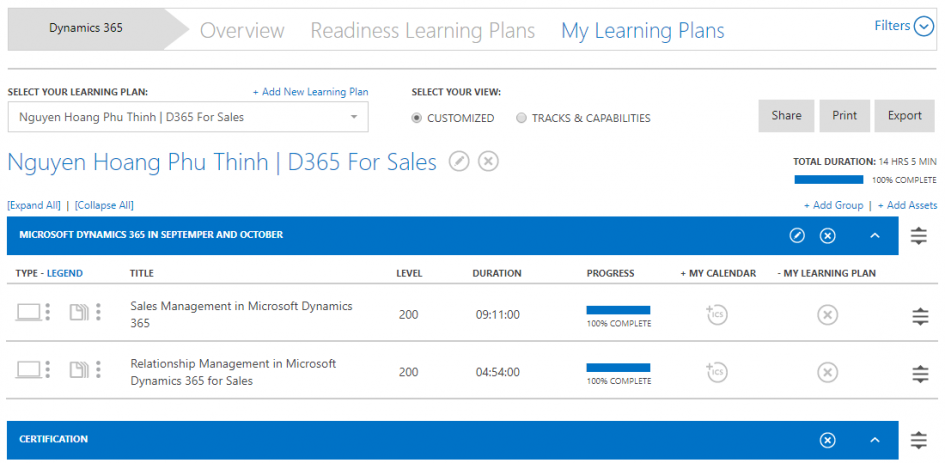Edit the D365 For Sales plan title pencil icon

(459, 162)
